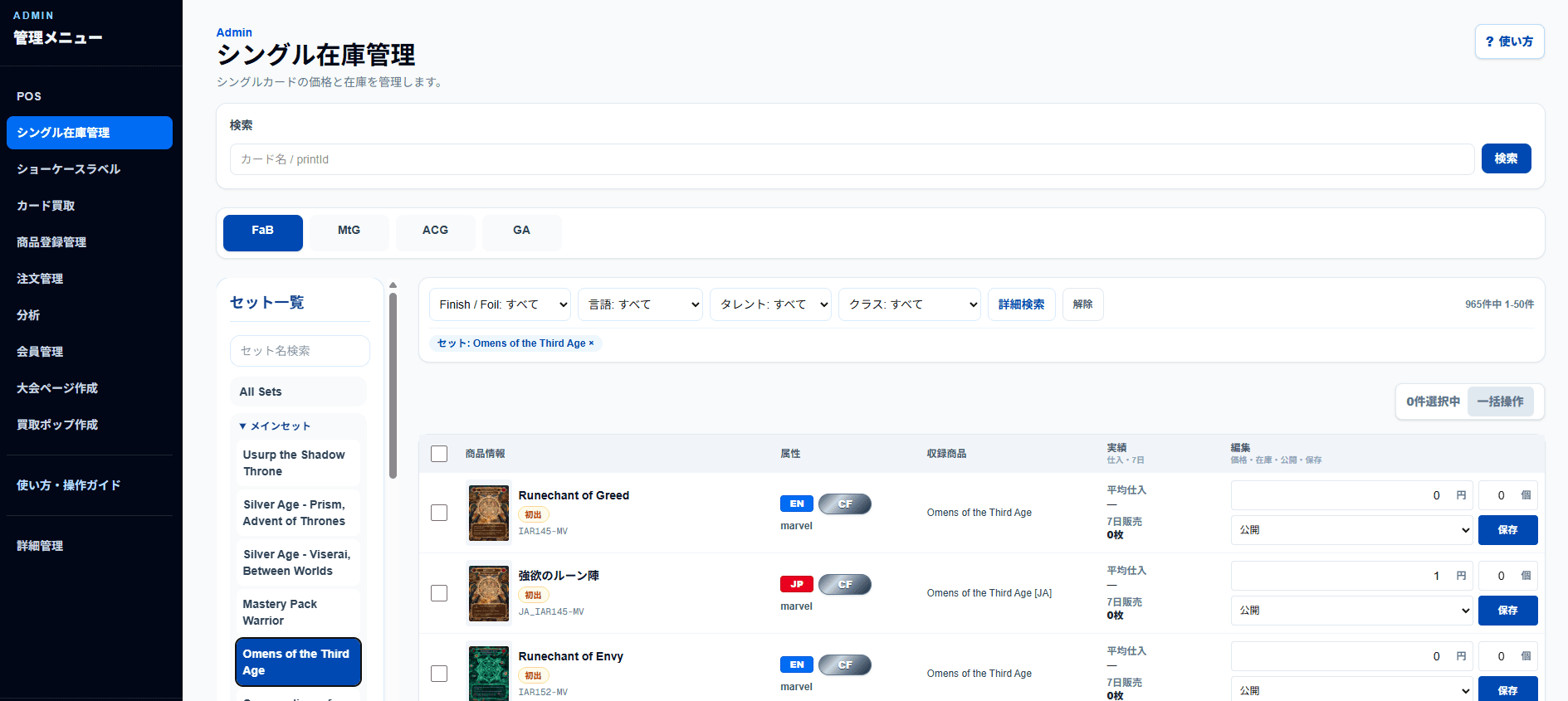Click the blue 検索 search button

pyautogui.click(x=1506, y=158)
